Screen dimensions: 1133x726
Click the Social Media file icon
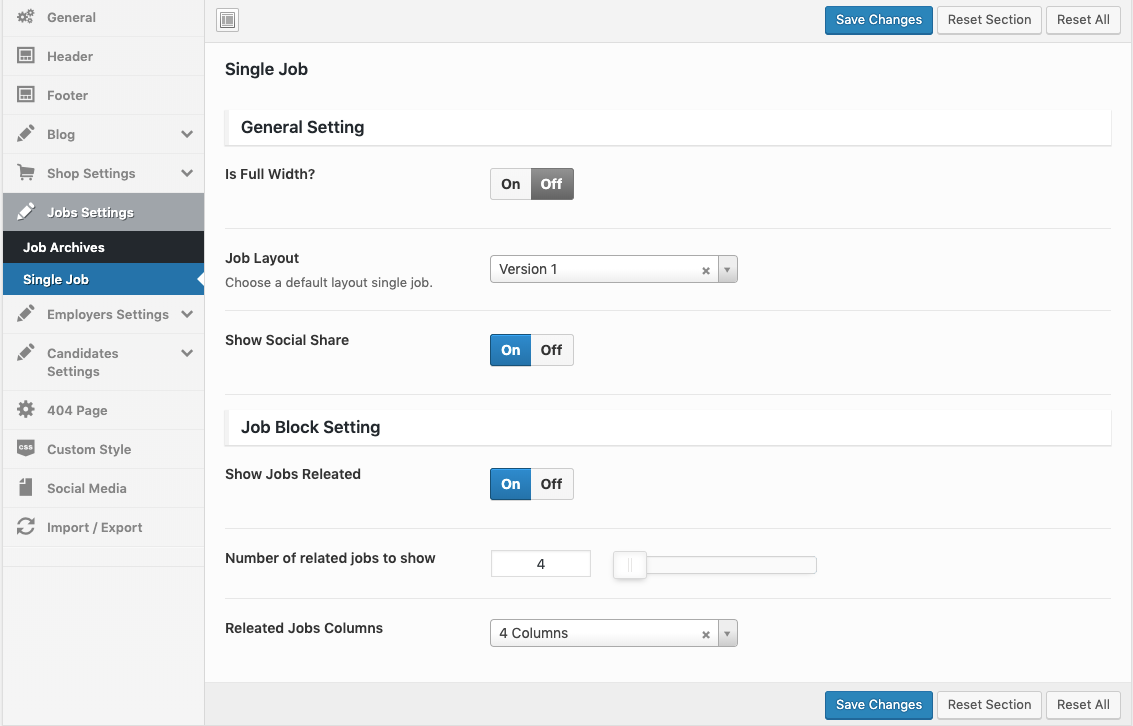coord(26,488)
